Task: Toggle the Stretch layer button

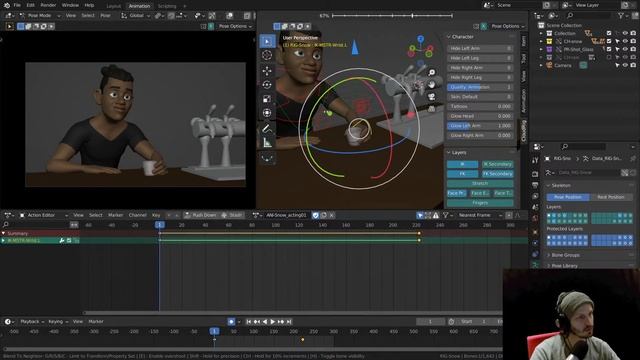Action: [x=480, y=183]
